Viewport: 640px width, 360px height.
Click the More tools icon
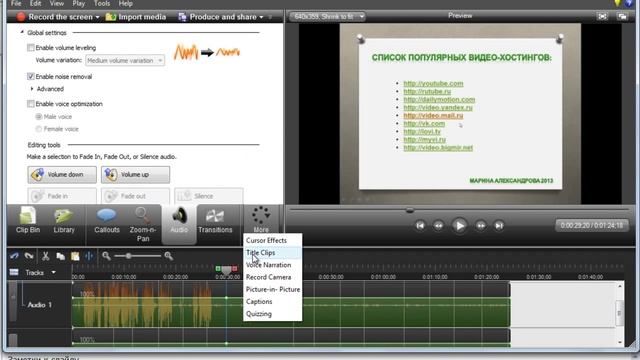click(x=261, y=215)
